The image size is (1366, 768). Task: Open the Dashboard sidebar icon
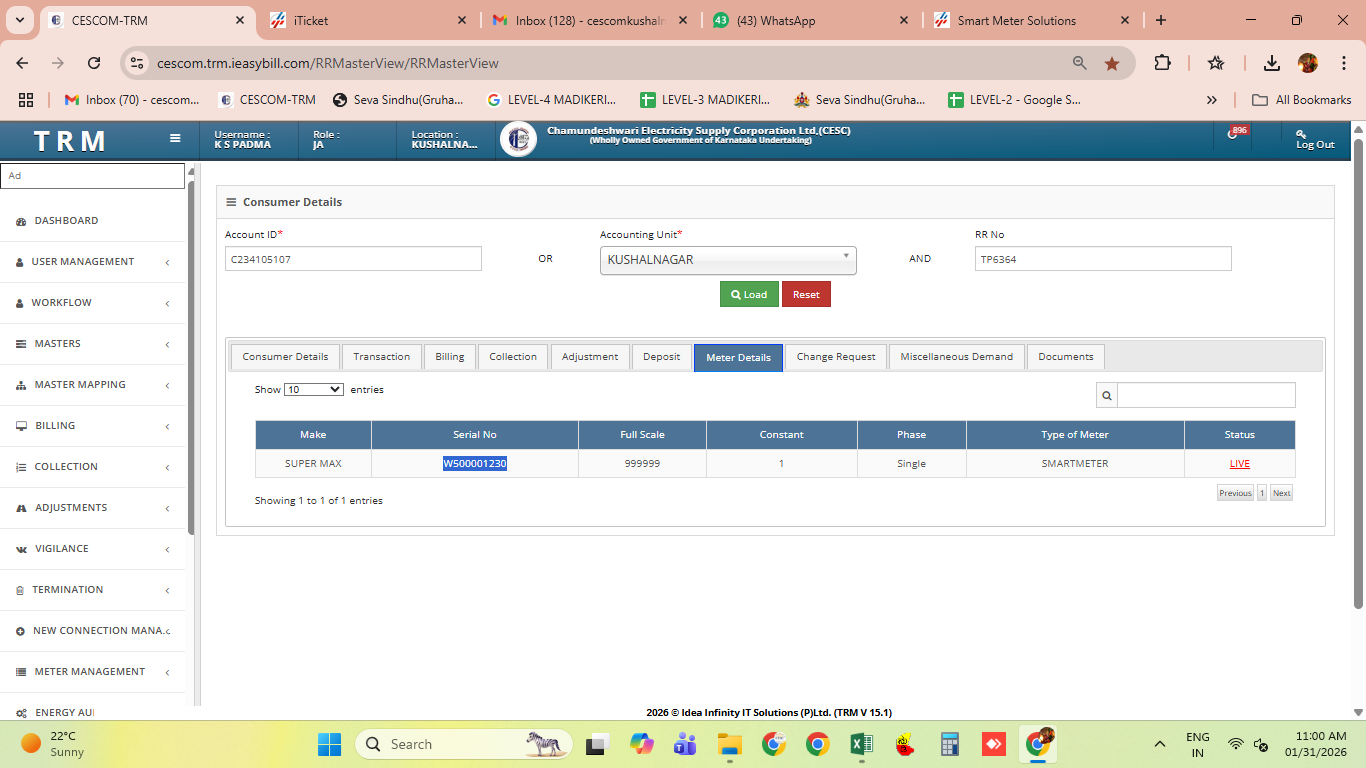[21, 221]
